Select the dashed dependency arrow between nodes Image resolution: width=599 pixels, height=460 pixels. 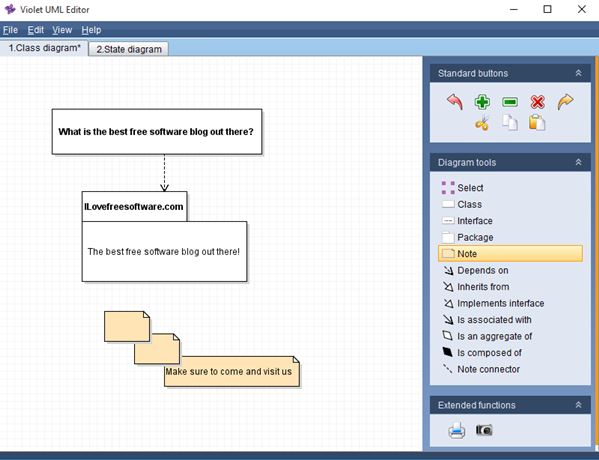[x=164, y=173]
